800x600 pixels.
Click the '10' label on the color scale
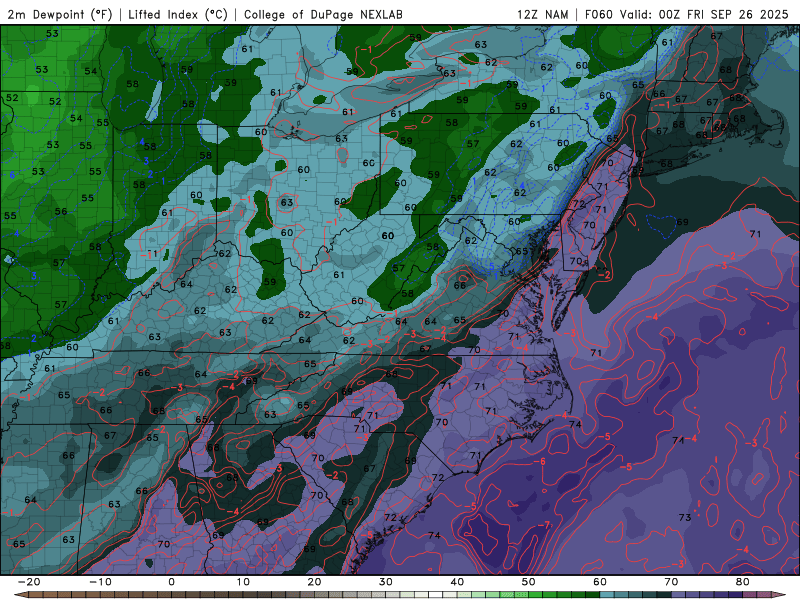[243, 582]
